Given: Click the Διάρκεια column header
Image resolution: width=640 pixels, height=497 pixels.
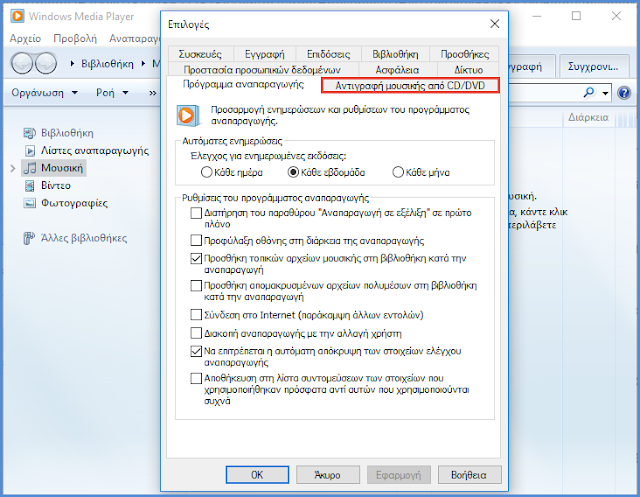Looking at the screenshot, I should pyautogui.click(x=589, y=118).
